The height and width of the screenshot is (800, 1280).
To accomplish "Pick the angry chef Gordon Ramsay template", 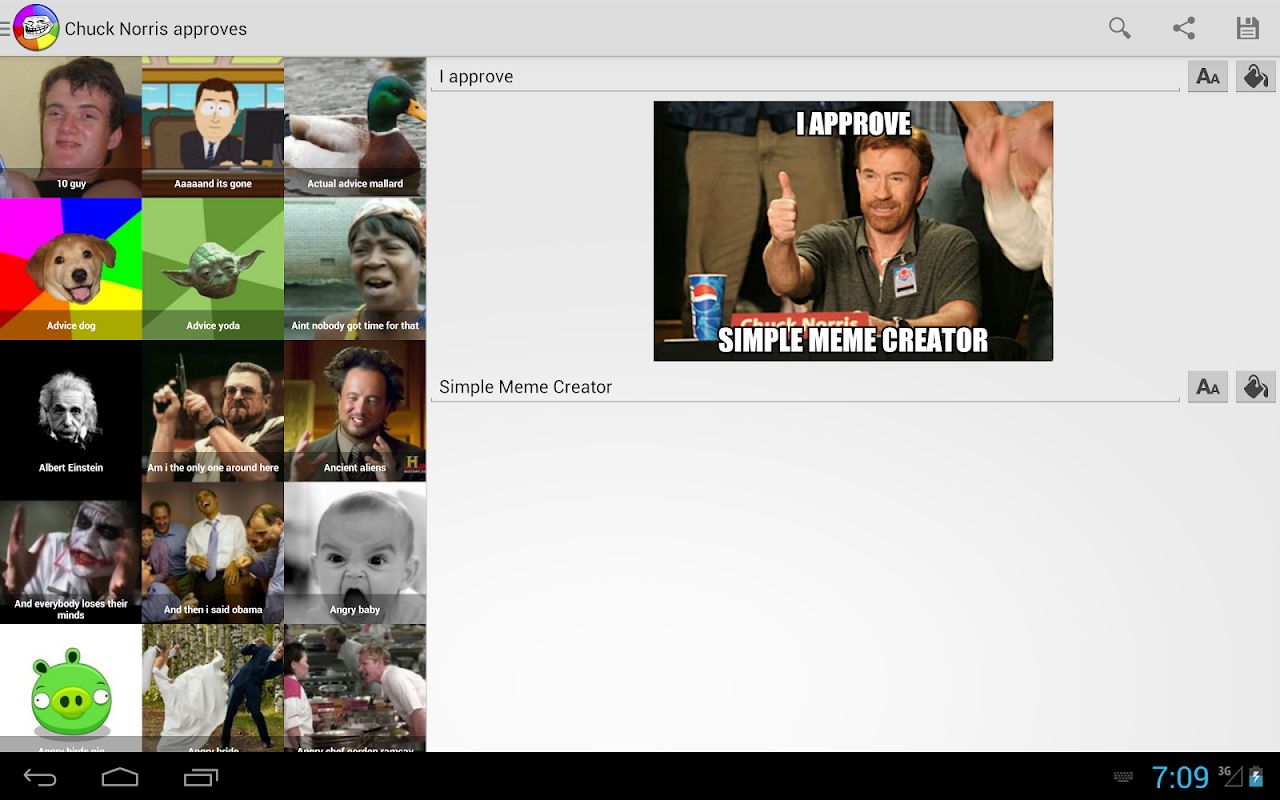I will 355,688.
